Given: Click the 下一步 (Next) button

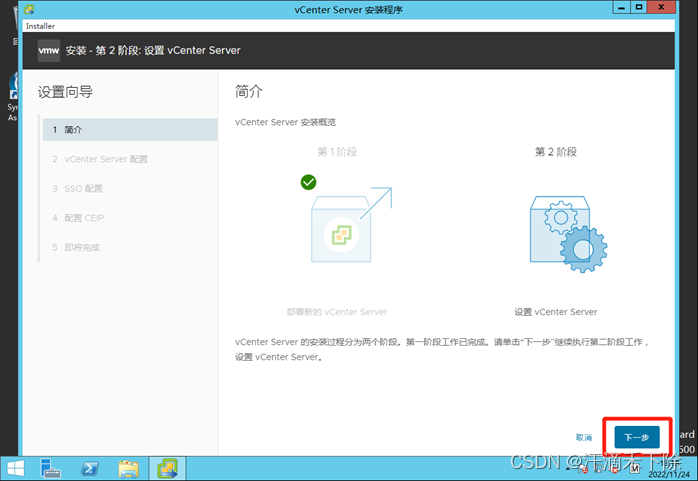Looking at the screenshot, I should pyautogui.click(x=637, y=437).
